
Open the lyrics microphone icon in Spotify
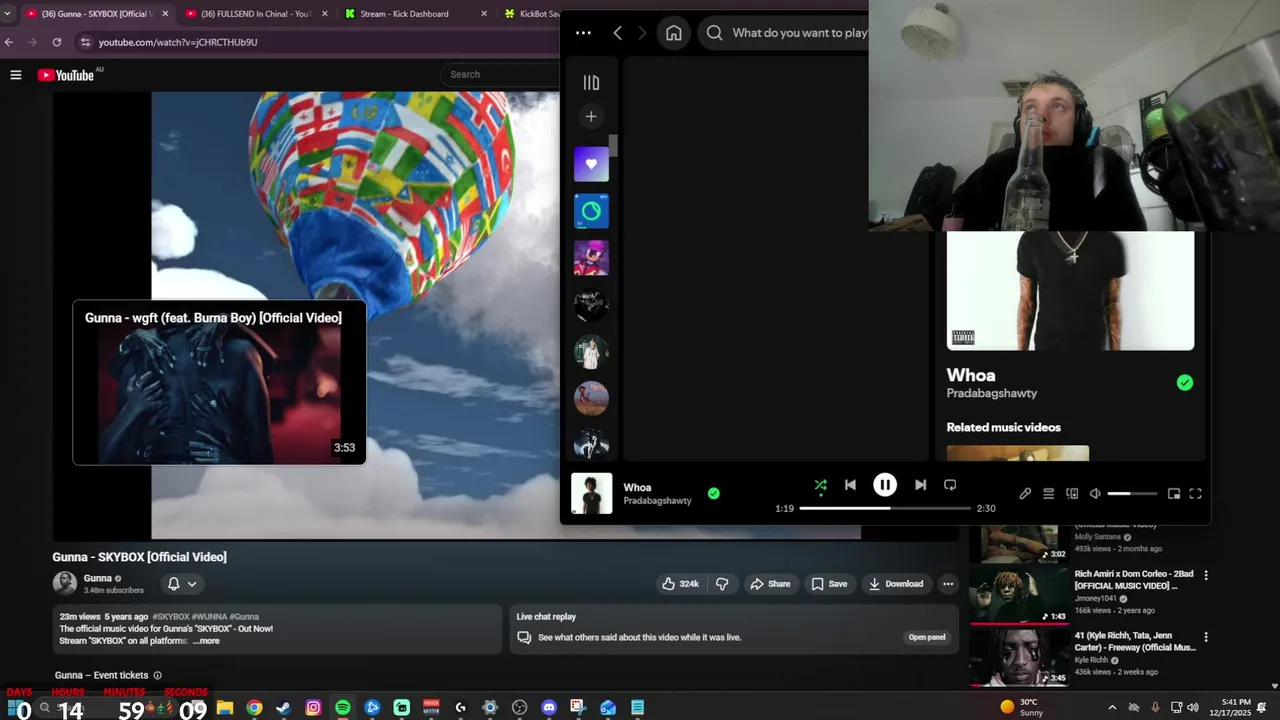pos(1025,494)
